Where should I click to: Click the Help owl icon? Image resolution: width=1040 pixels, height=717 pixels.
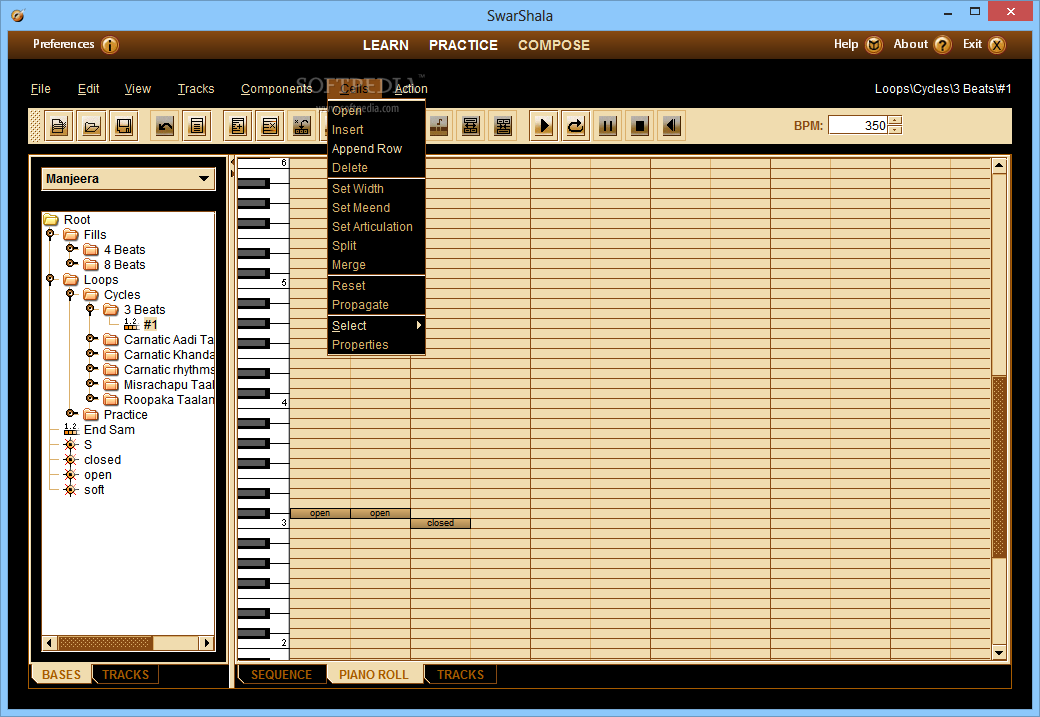[874, 45]
